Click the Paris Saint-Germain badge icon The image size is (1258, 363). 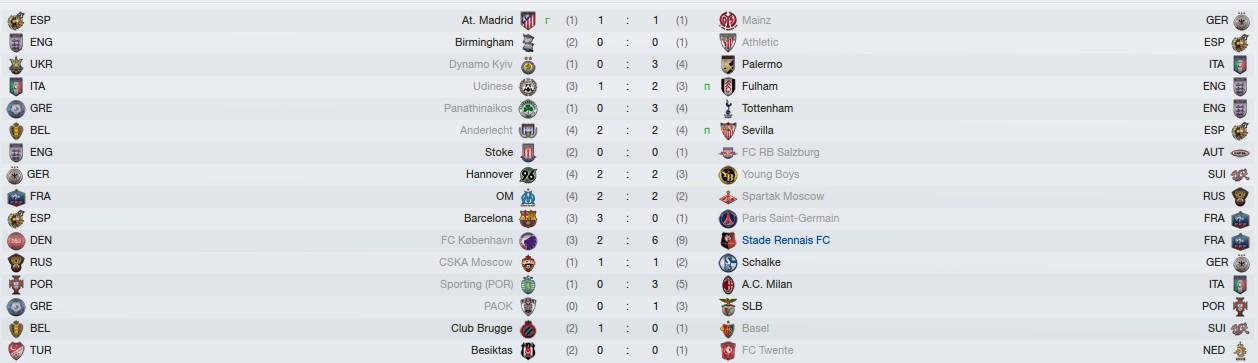[x=728, y=218]
